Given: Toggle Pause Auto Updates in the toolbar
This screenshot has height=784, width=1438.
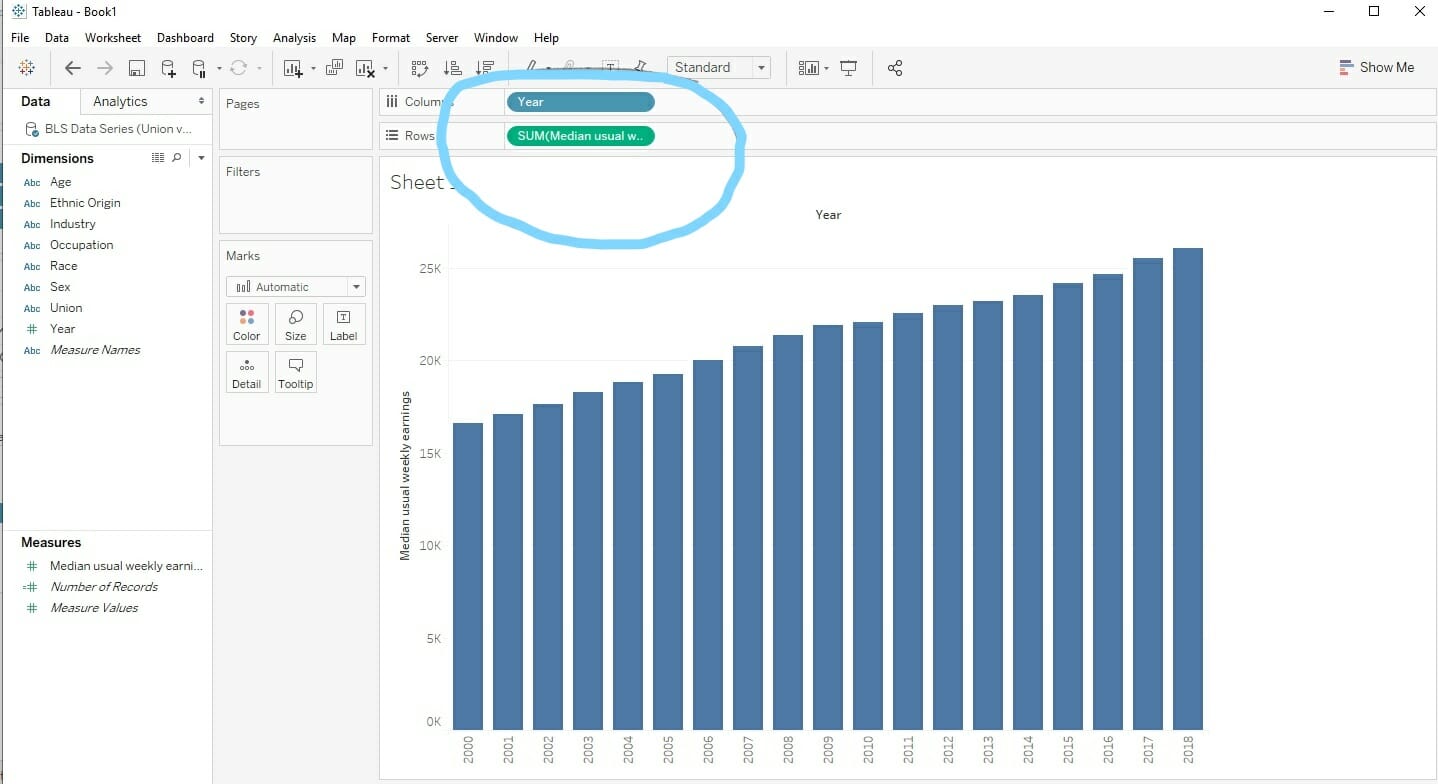Looking at the screenshot, I should 198,67.
